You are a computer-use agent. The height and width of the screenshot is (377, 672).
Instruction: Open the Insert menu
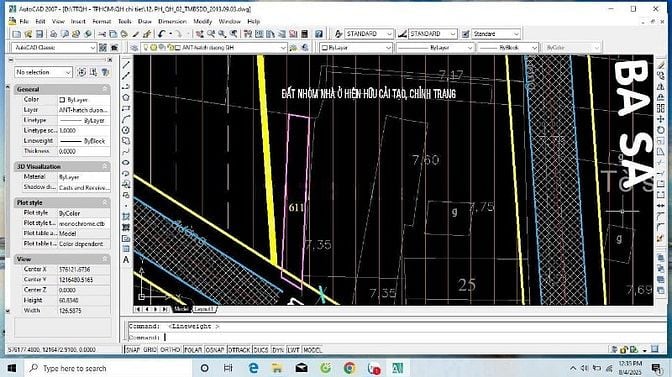[x=78, y=21]
